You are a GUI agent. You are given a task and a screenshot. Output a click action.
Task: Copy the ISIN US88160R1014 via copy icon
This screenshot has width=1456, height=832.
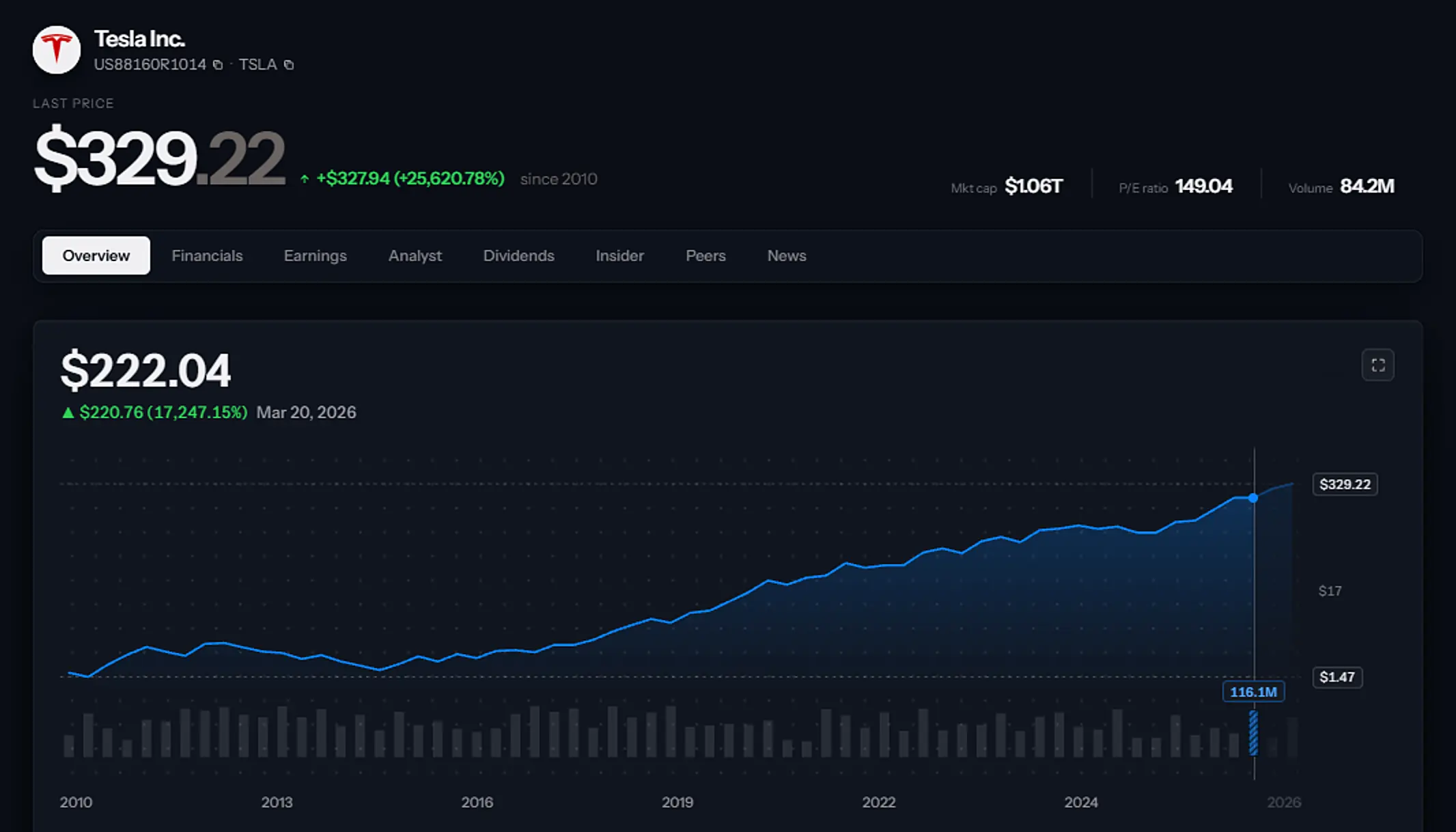[218, 65]
